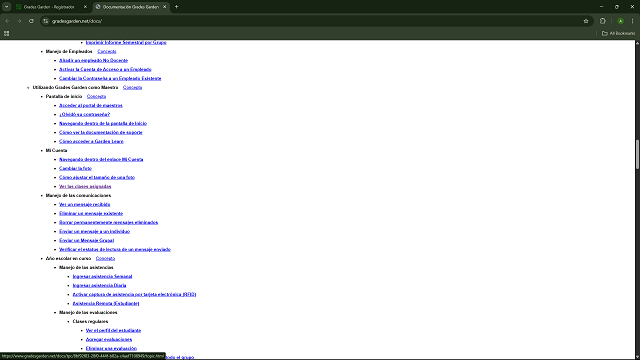Open Cambiar la Contraseña a un Empleado Existente
640x360 pixels.
[110, 78]
